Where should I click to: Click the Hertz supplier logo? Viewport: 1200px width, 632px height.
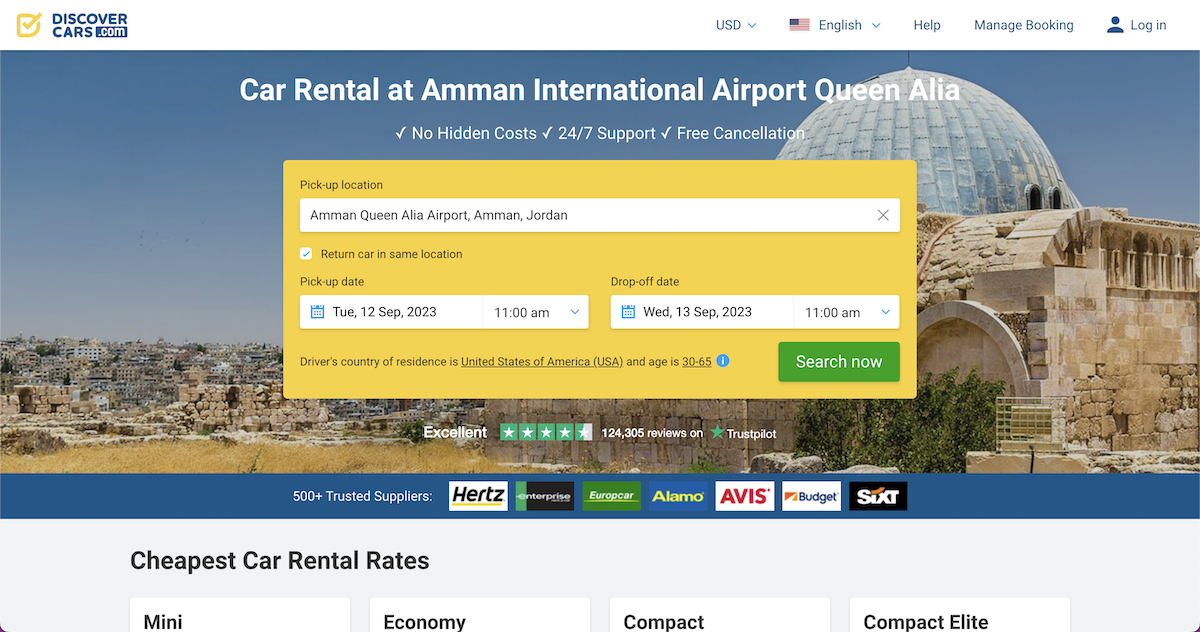click(x=478, y=496)
